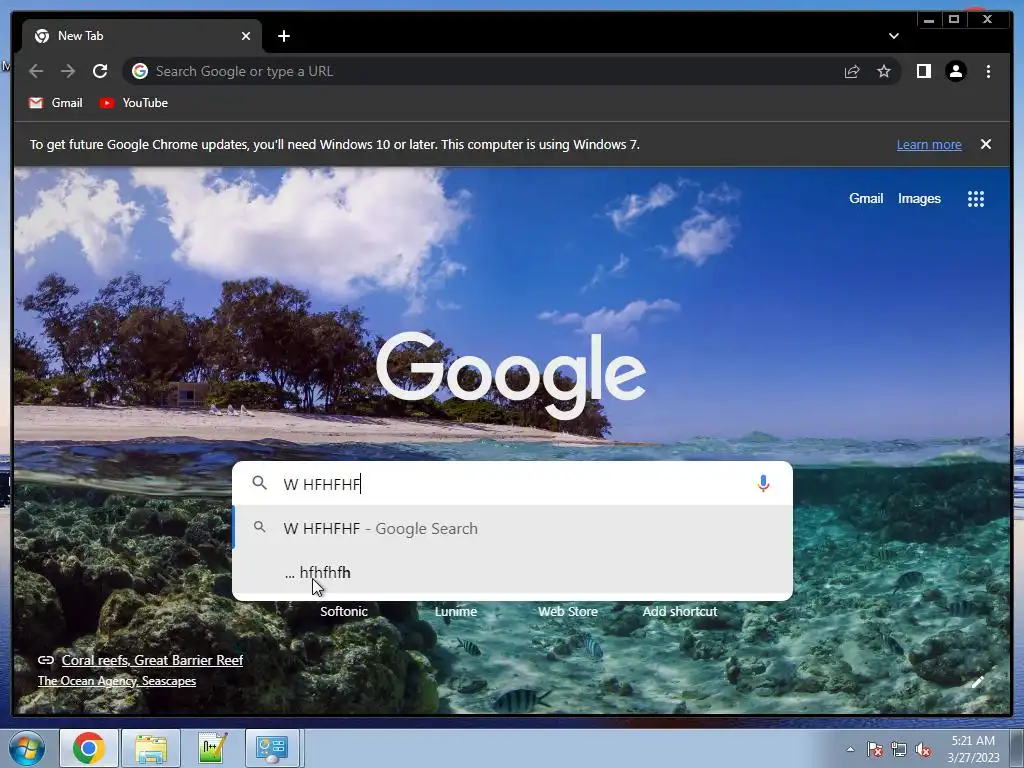Open the Google apps grid

[x=976, y=199]
